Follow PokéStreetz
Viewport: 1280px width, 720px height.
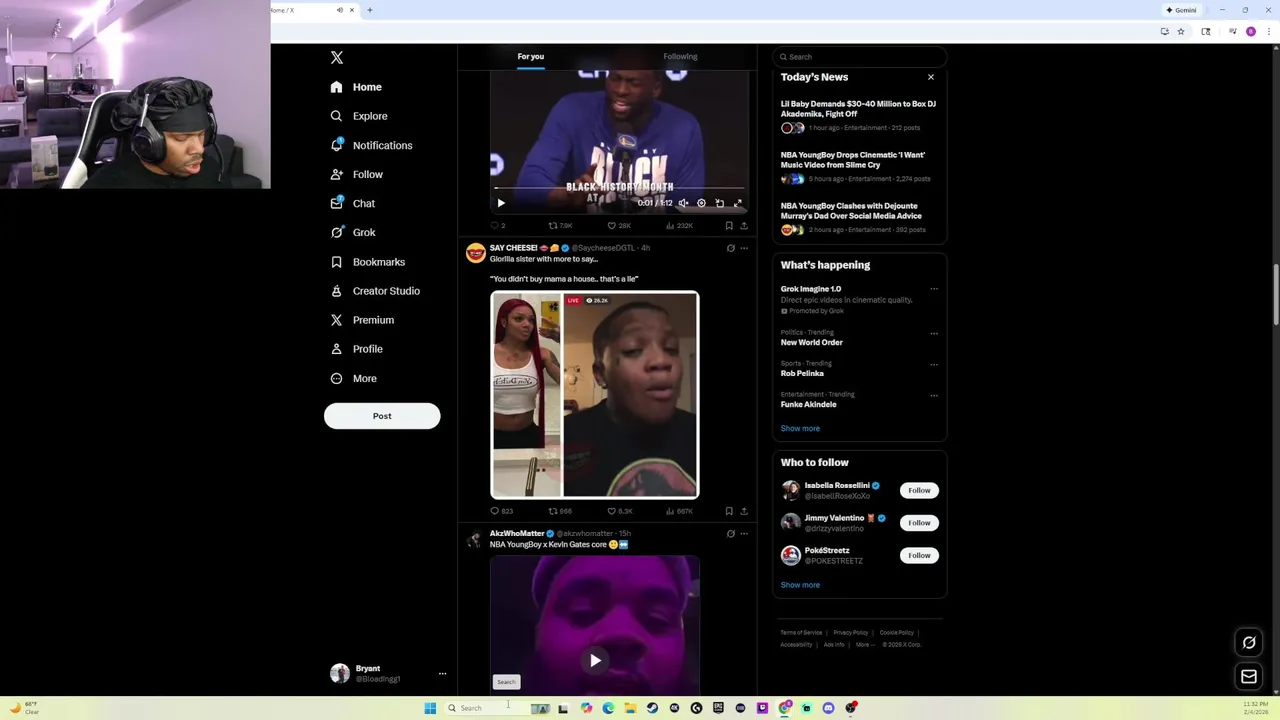919,555
